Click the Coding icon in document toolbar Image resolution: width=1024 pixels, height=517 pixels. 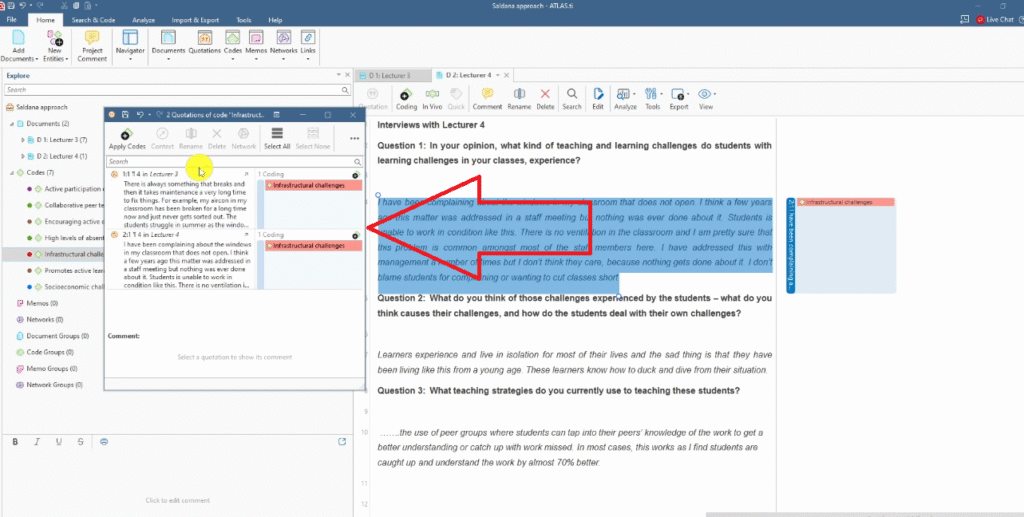coord(406,97)
